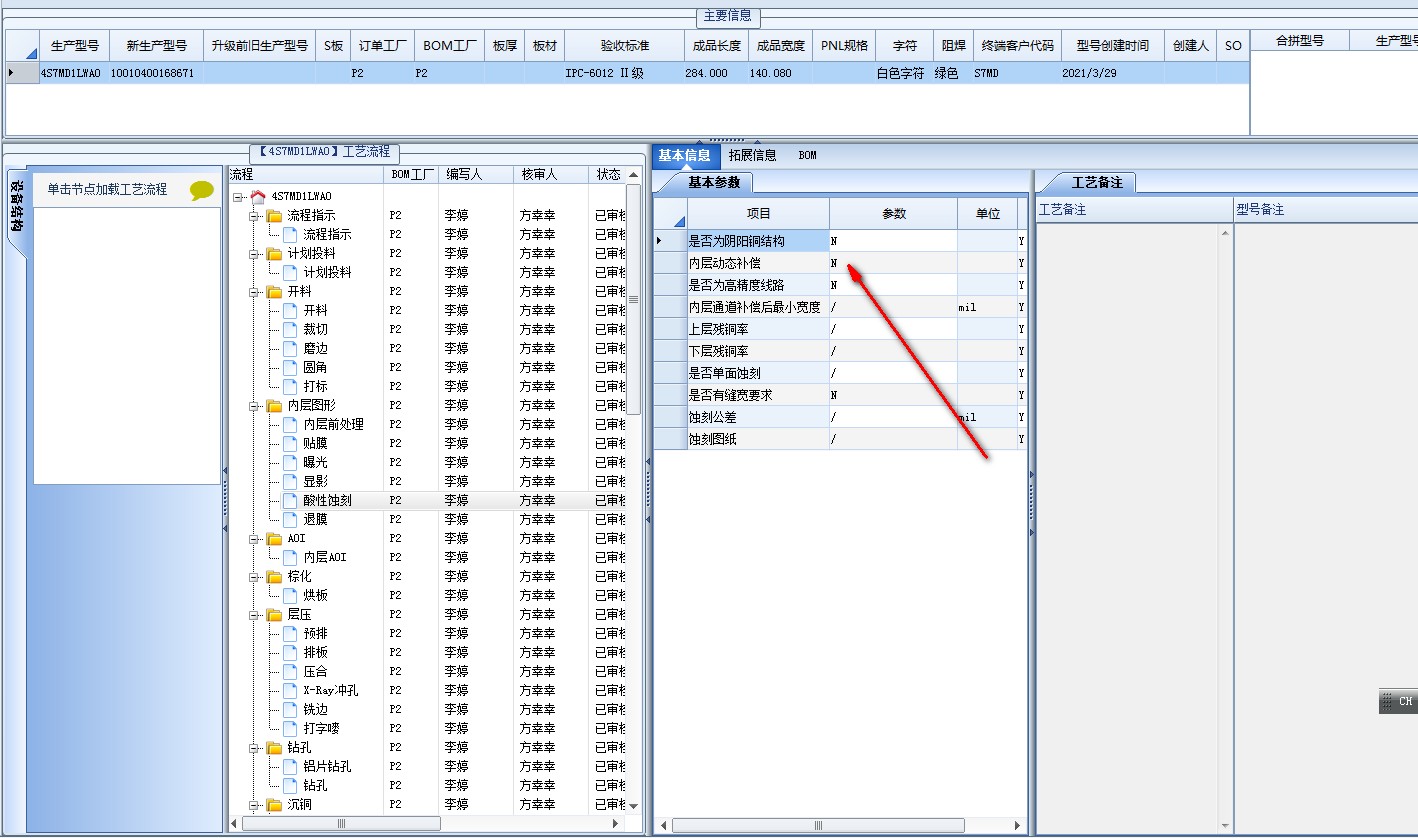Collapse the 内层图形 folder node
Screen dimensions: 1418x838
pyautogui.click(x=254, y=406)
